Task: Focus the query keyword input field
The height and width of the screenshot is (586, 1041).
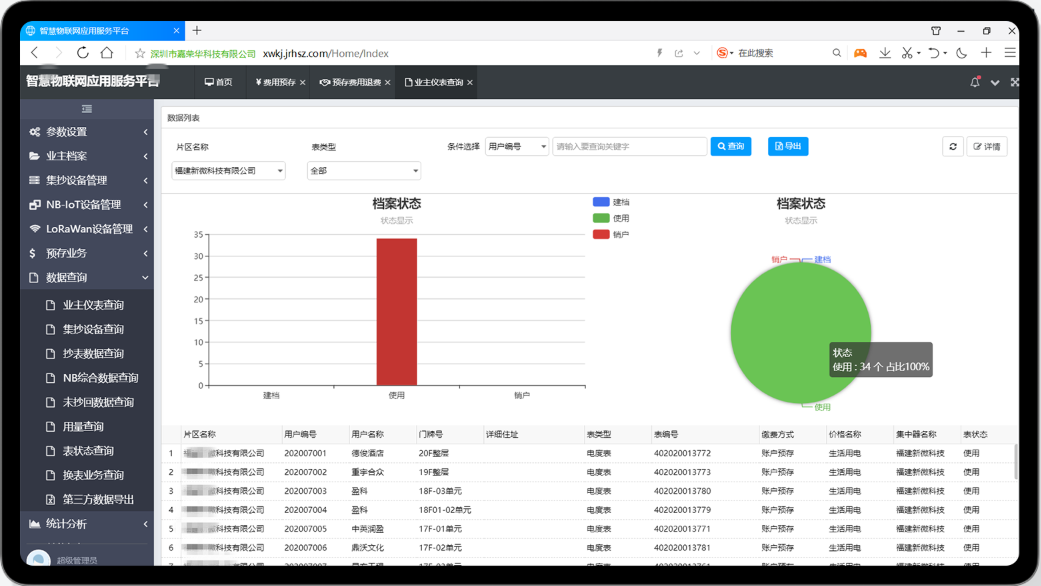Action: (x=629, y=147)
